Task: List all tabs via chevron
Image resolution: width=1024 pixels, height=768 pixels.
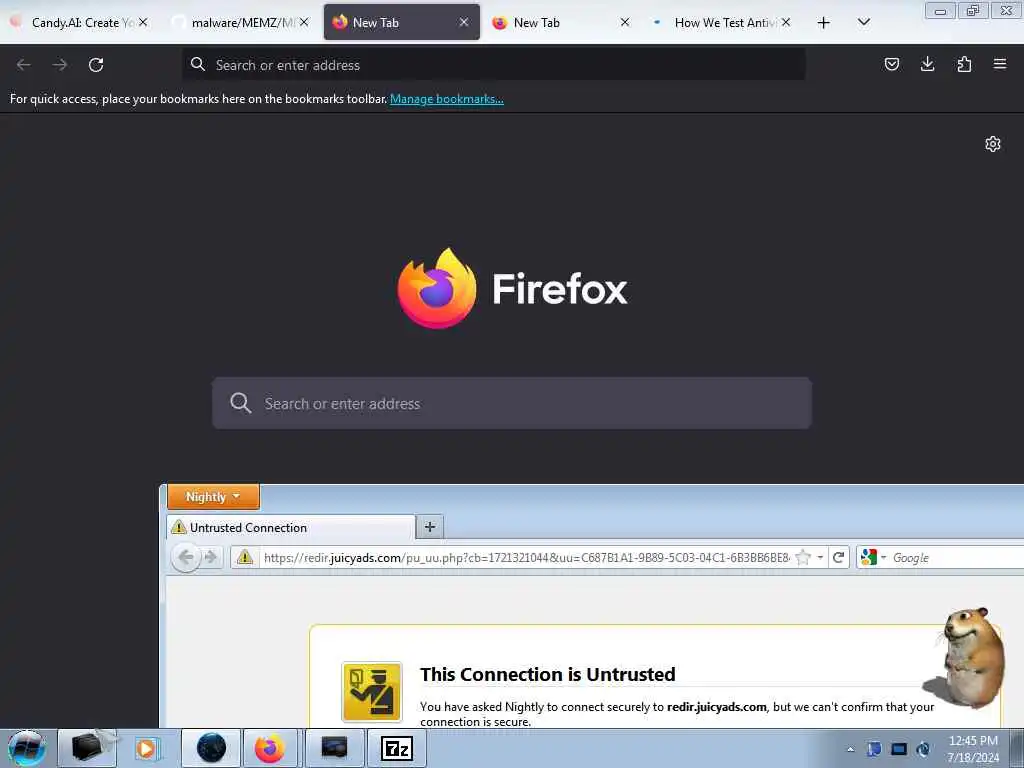Action: pos(863,22)
